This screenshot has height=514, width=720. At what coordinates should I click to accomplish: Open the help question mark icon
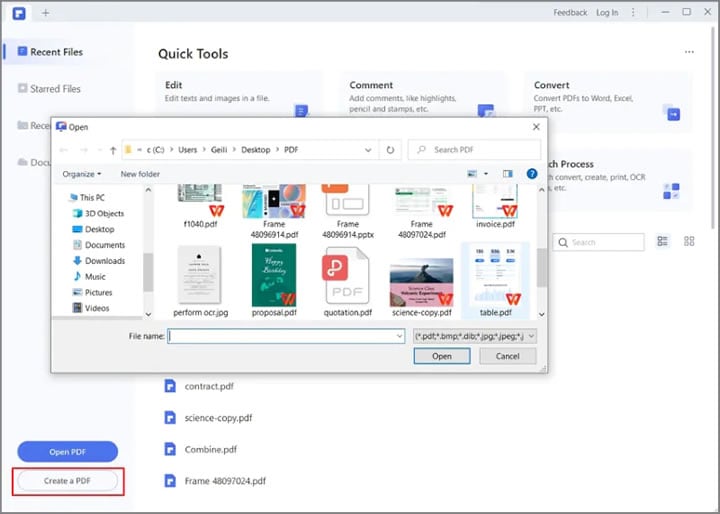tap(532, 174)
